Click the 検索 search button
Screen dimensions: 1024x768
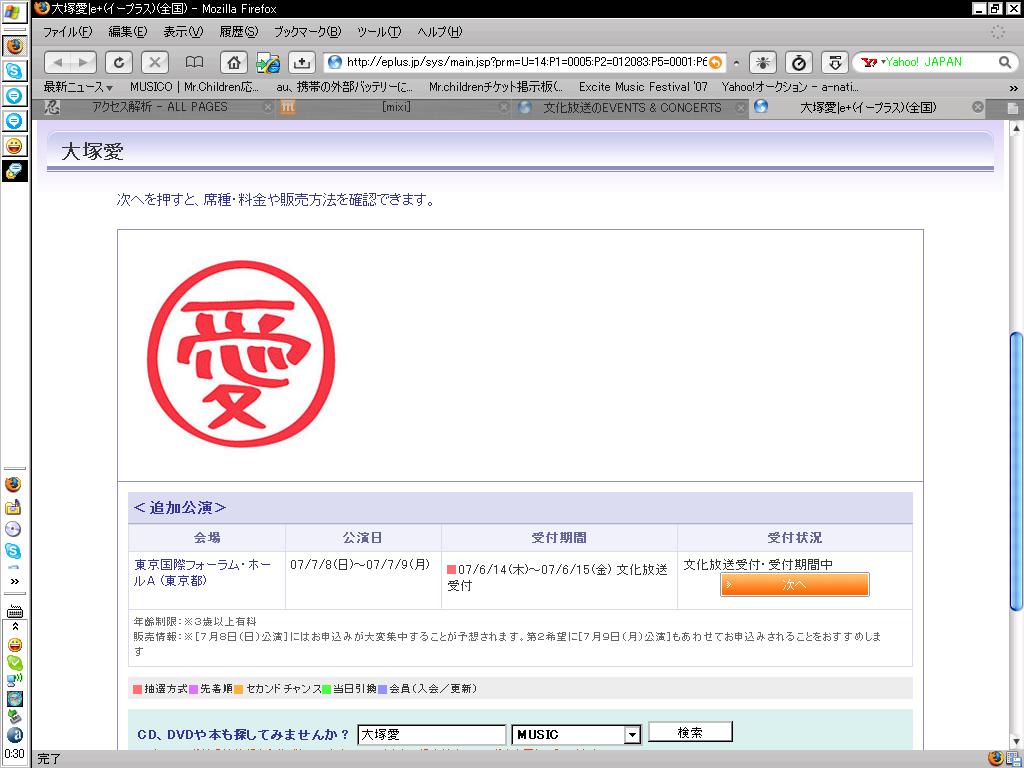[690, 732]
